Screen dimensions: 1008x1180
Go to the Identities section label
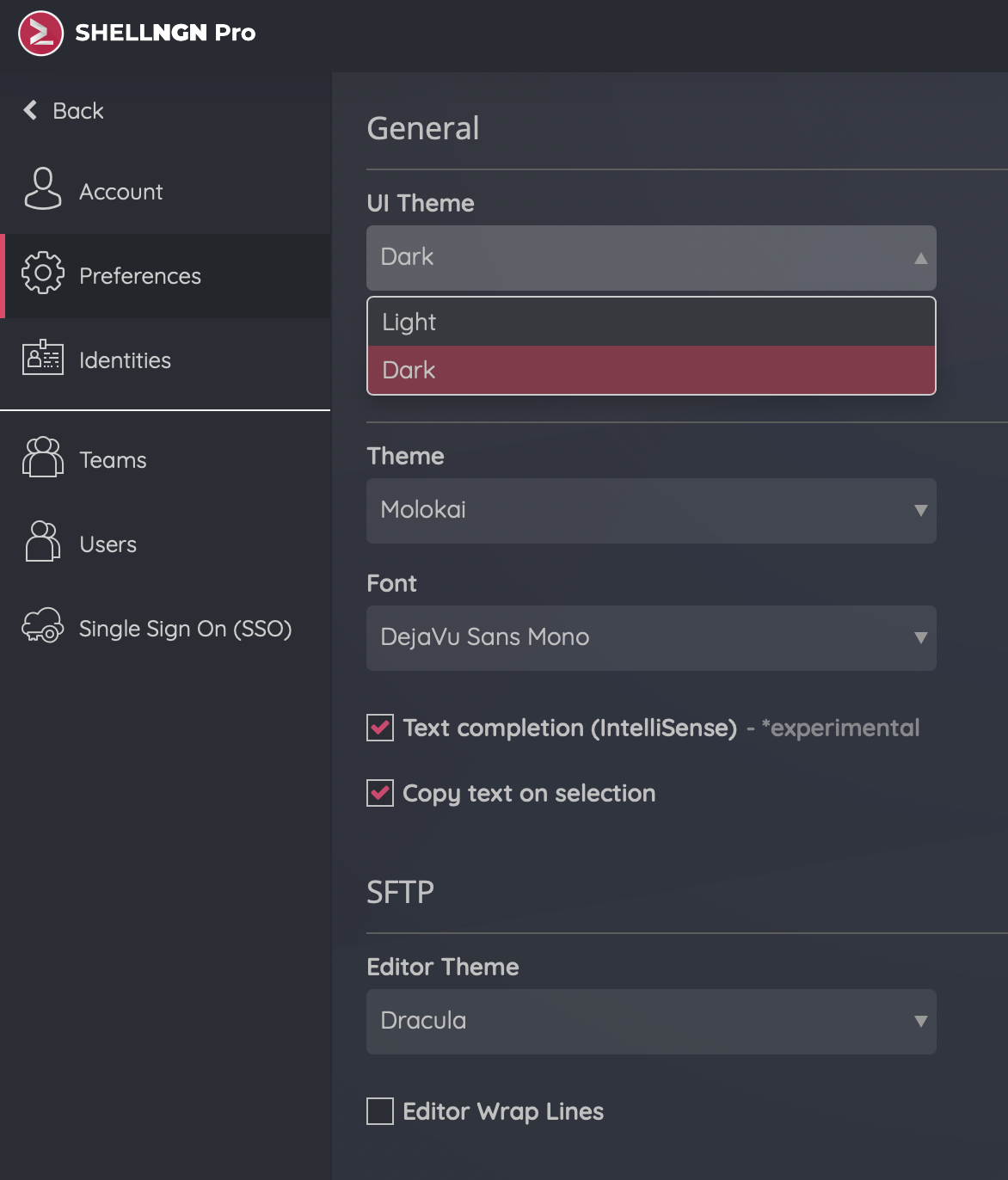[125, 360]
